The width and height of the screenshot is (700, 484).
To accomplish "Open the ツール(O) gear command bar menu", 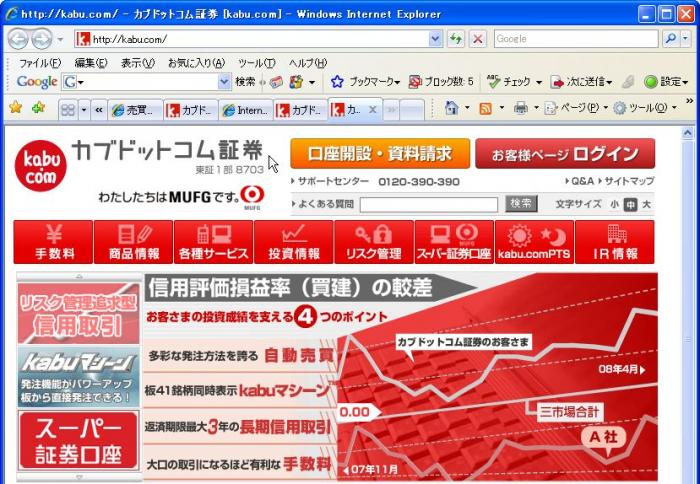I will point(645,108).
